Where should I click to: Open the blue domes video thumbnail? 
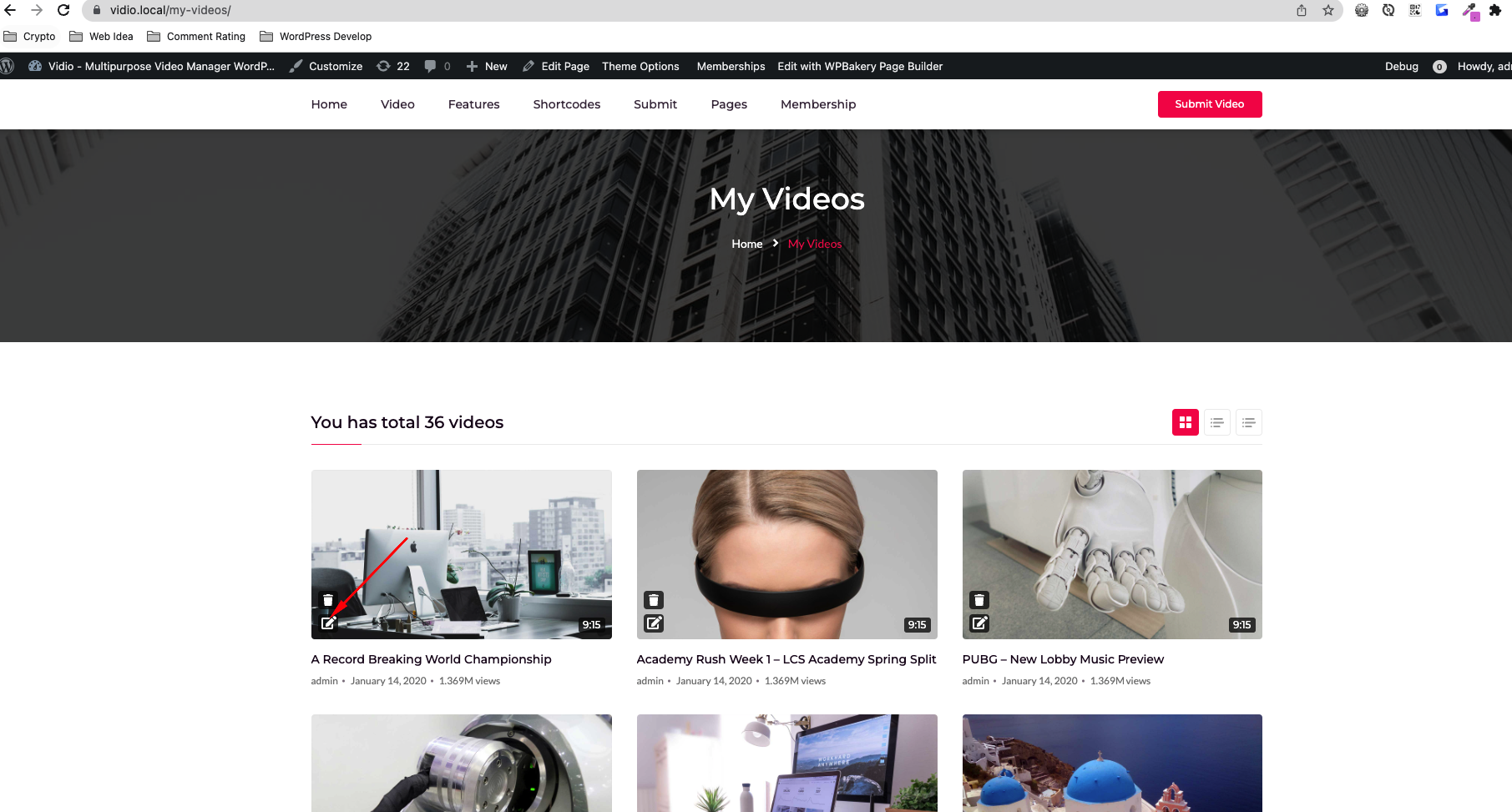[x=1112, y=763]
